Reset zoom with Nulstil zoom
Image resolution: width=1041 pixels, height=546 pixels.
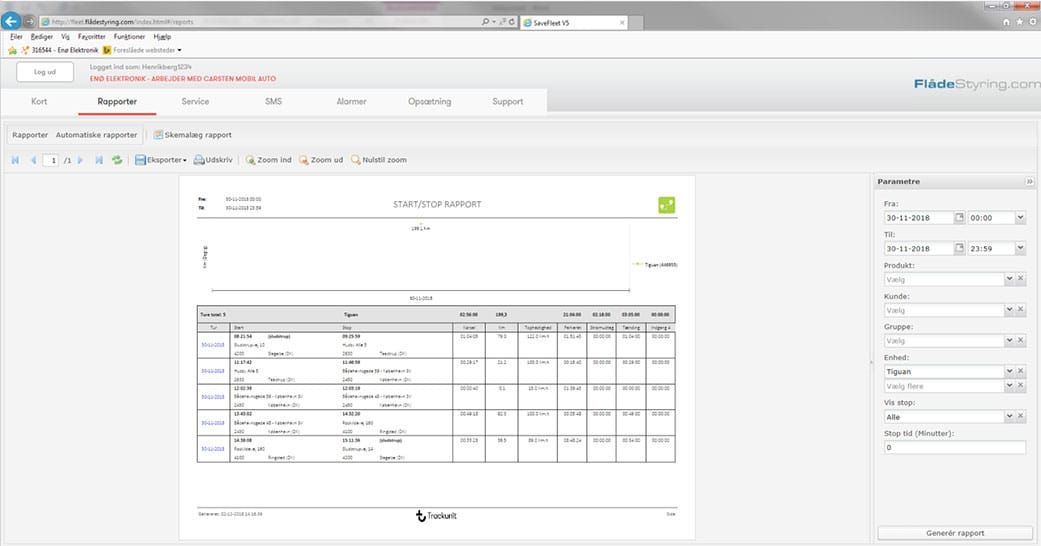point(379,160)
